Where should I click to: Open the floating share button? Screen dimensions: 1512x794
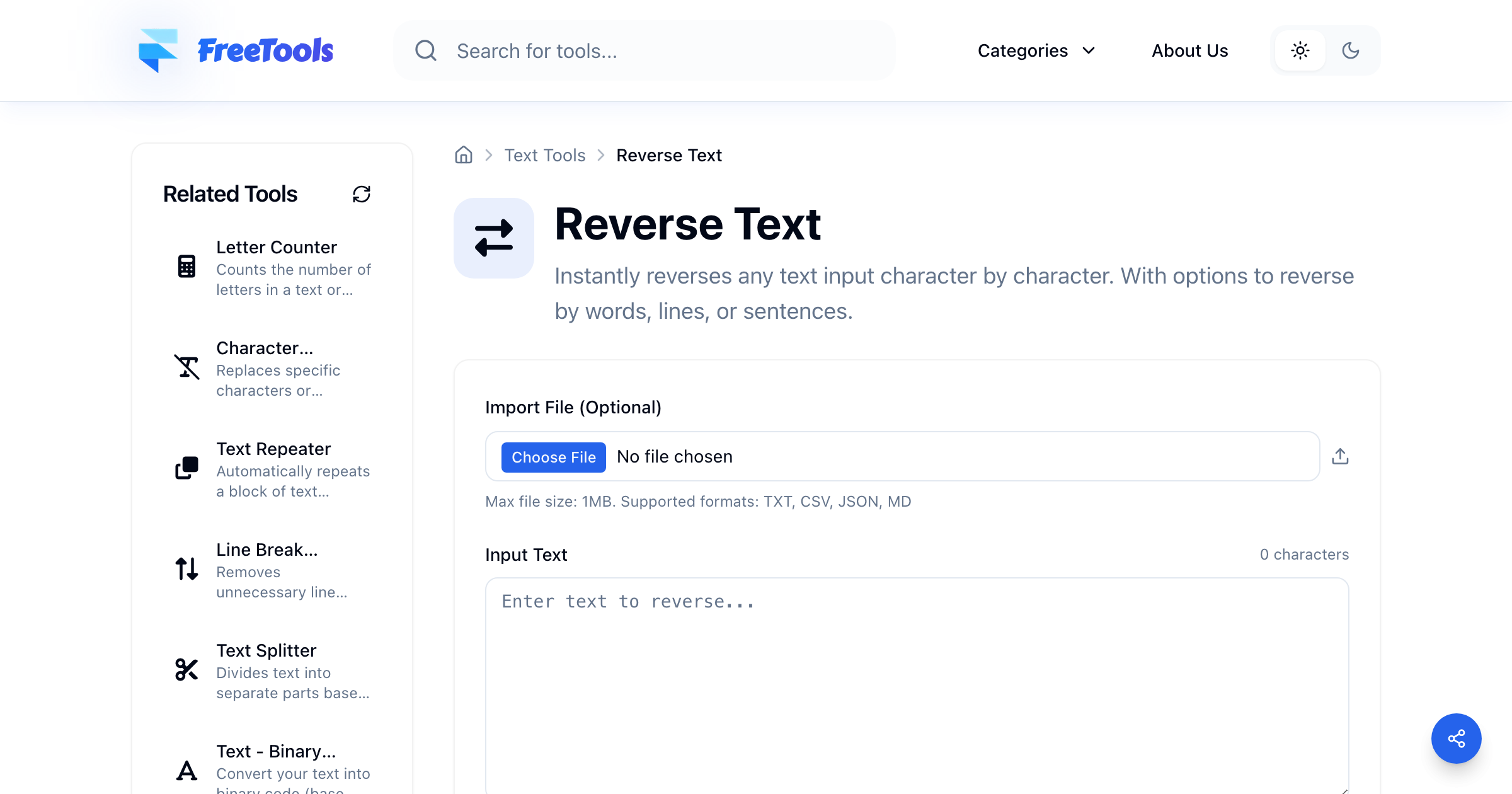coord(1456,739)
